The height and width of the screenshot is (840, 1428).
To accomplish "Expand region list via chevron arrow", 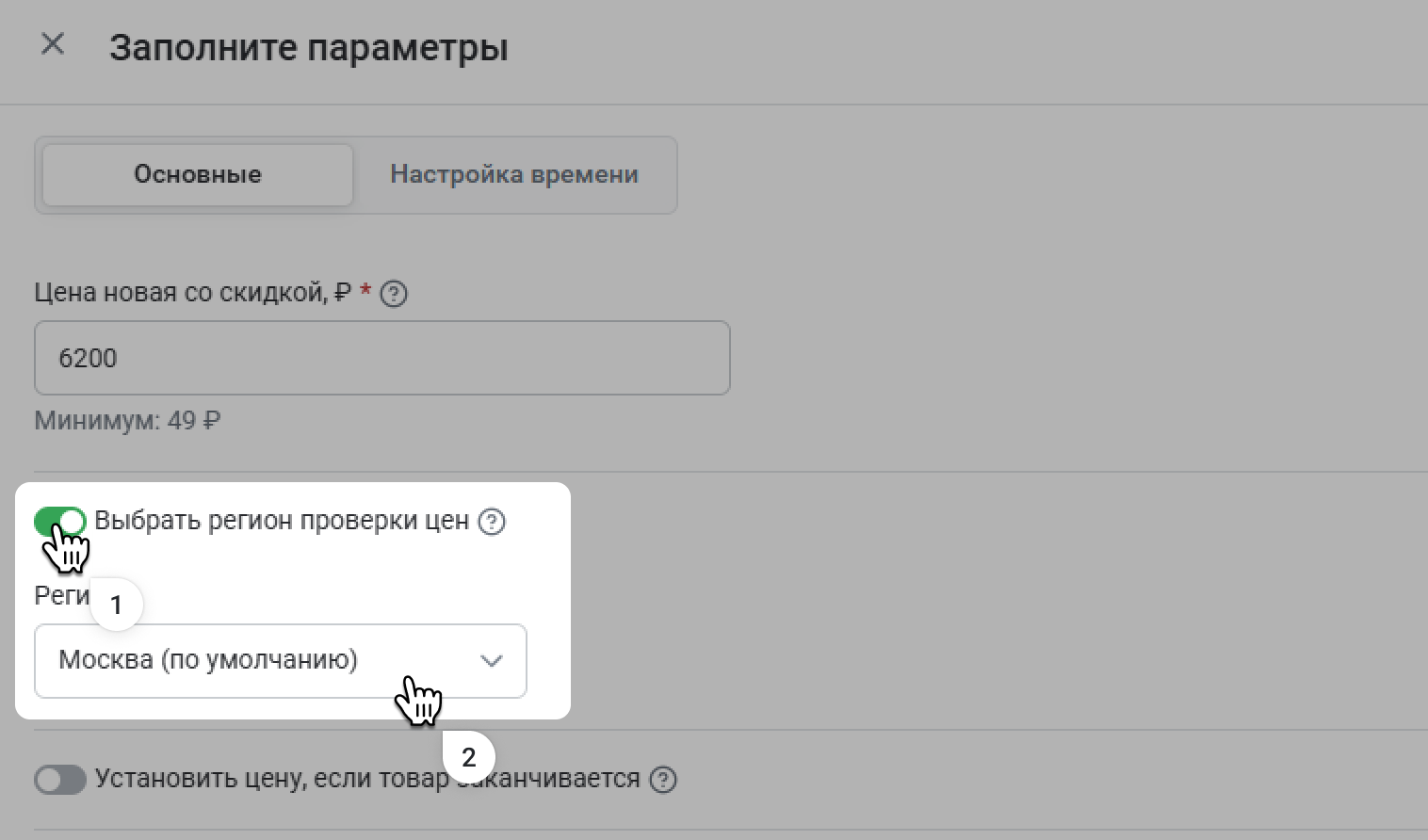I will click(x=491, y=661).
